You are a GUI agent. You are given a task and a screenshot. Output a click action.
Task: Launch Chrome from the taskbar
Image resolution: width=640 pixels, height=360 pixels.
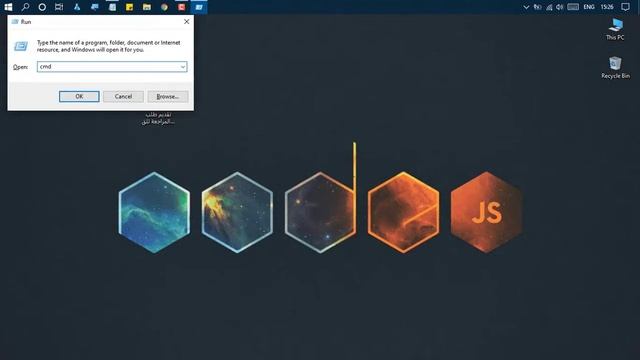click(x=164, y=7)
